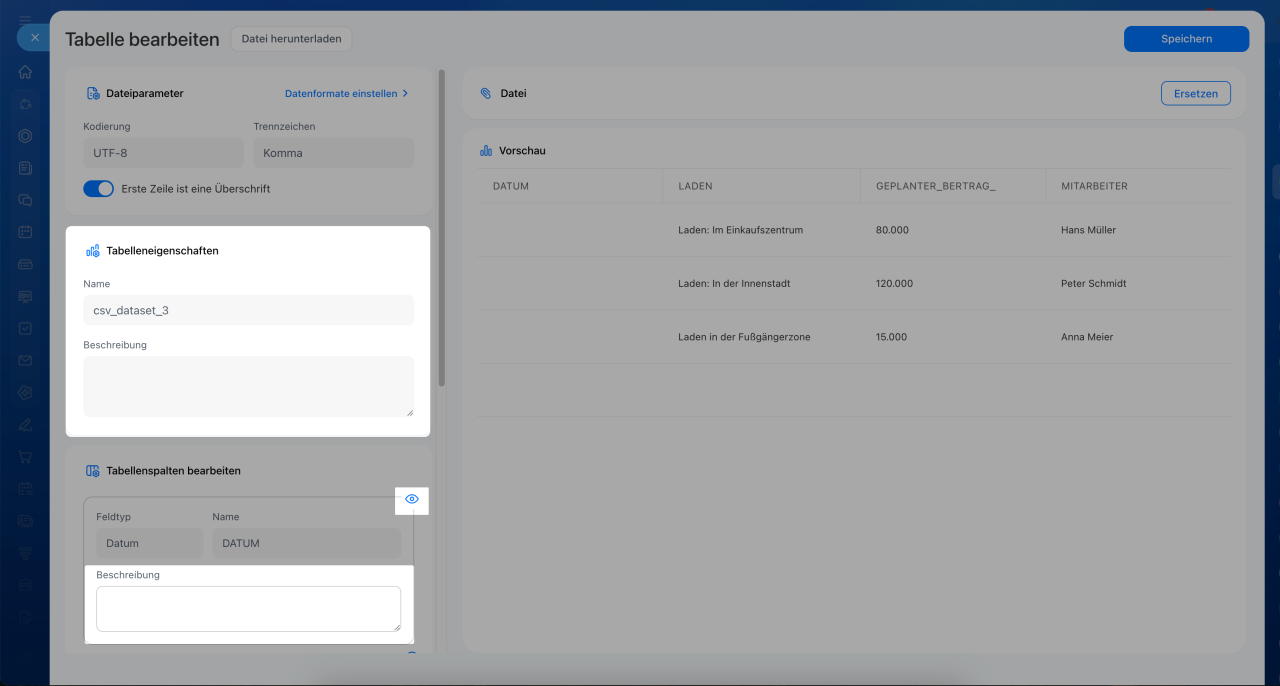Image resolution: width=1280 pixels, height=686 pixels.
Task: Click chevron next to Datenformate einstellen
Action: (405, 93)
